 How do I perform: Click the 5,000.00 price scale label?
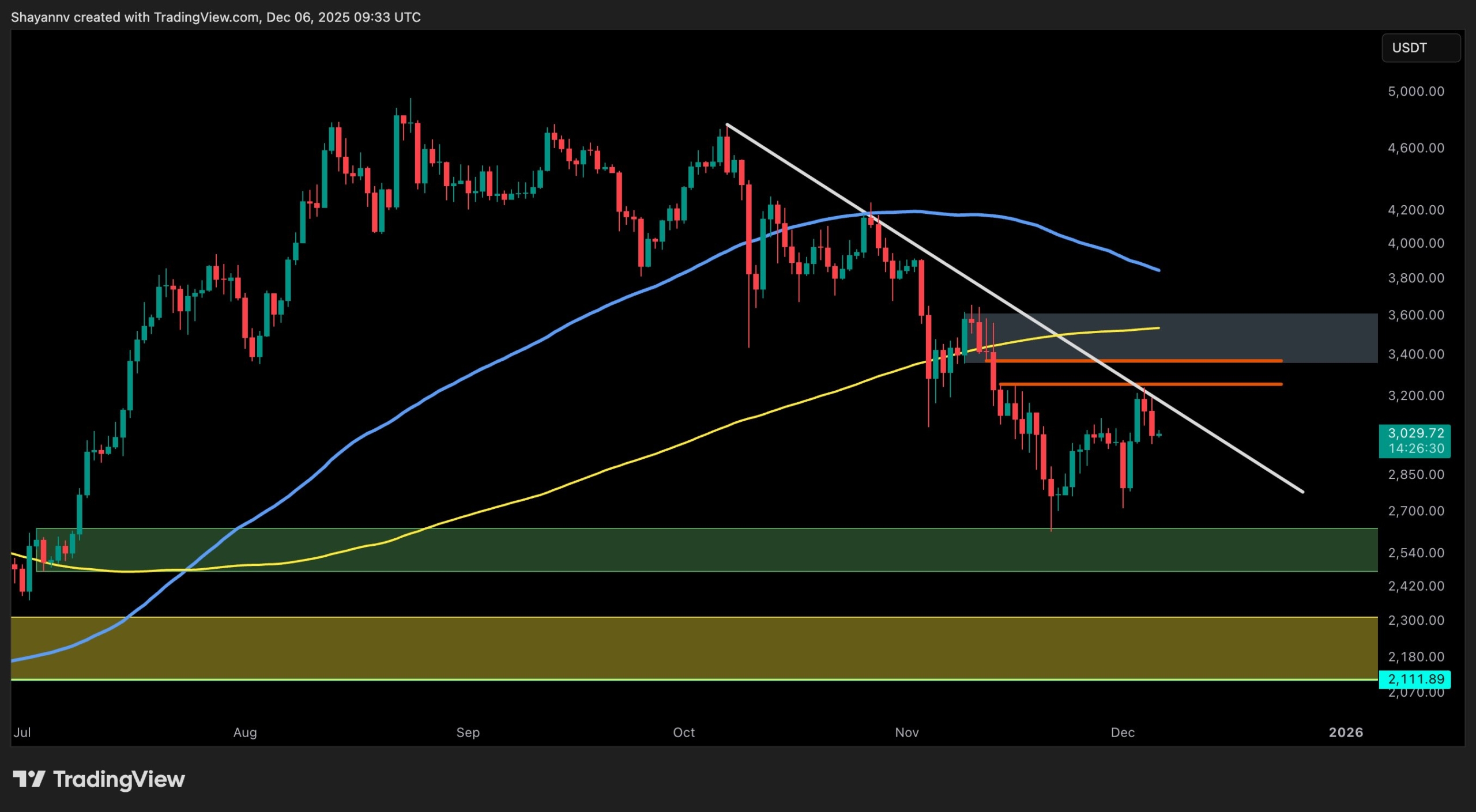point(1418,90)
